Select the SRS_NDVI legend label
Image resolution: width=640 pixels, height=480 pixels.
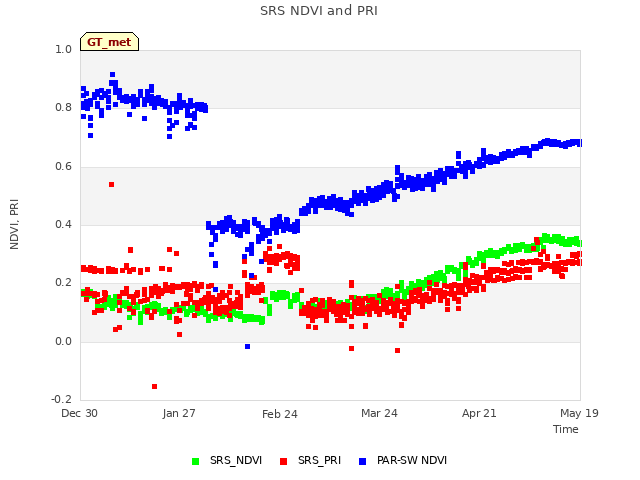236,460
